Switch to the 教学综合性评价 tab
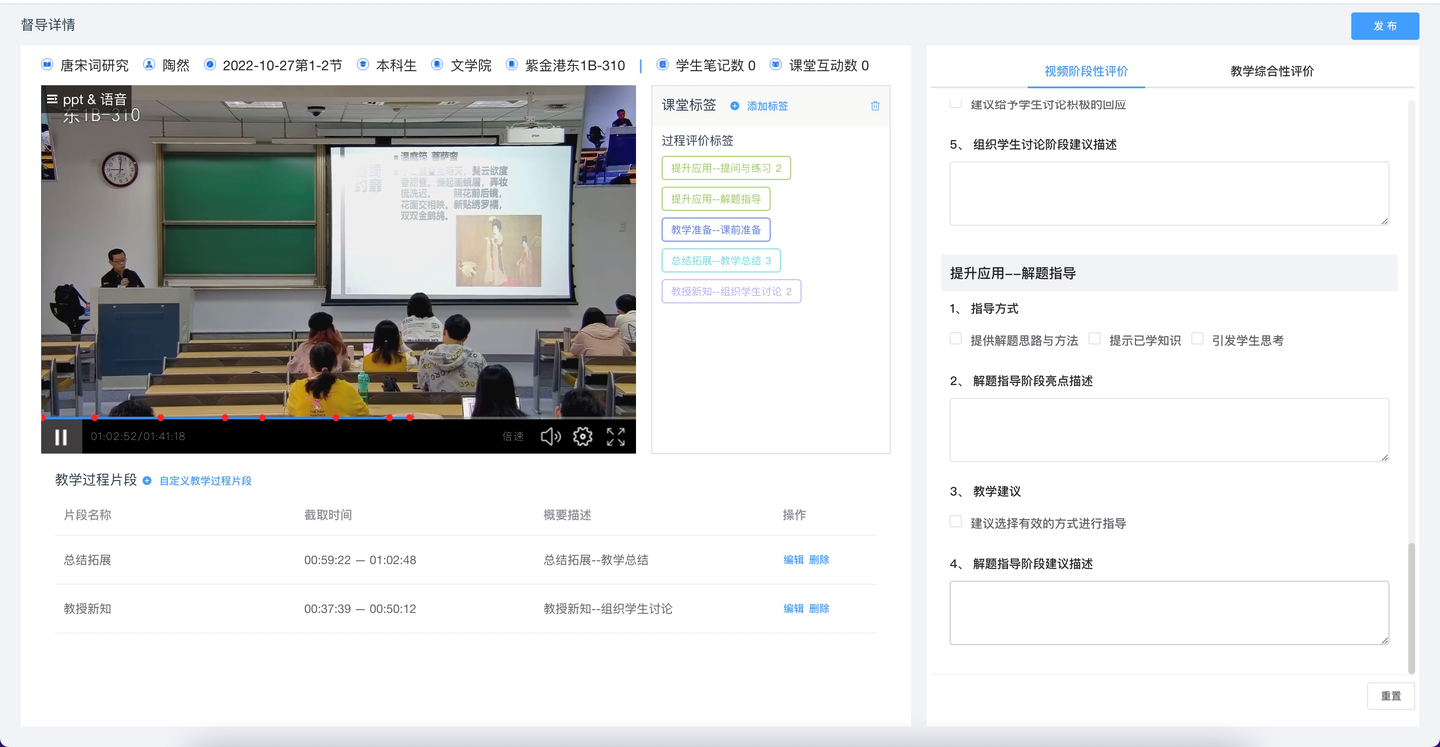Viewport: 1440px width, 747px height. point(1272,71)
